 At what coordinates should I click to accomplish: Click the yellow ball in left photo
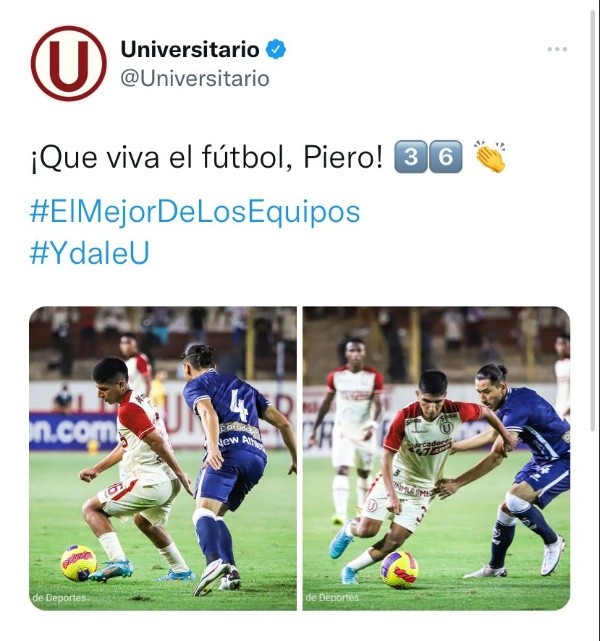pos(78,563)
